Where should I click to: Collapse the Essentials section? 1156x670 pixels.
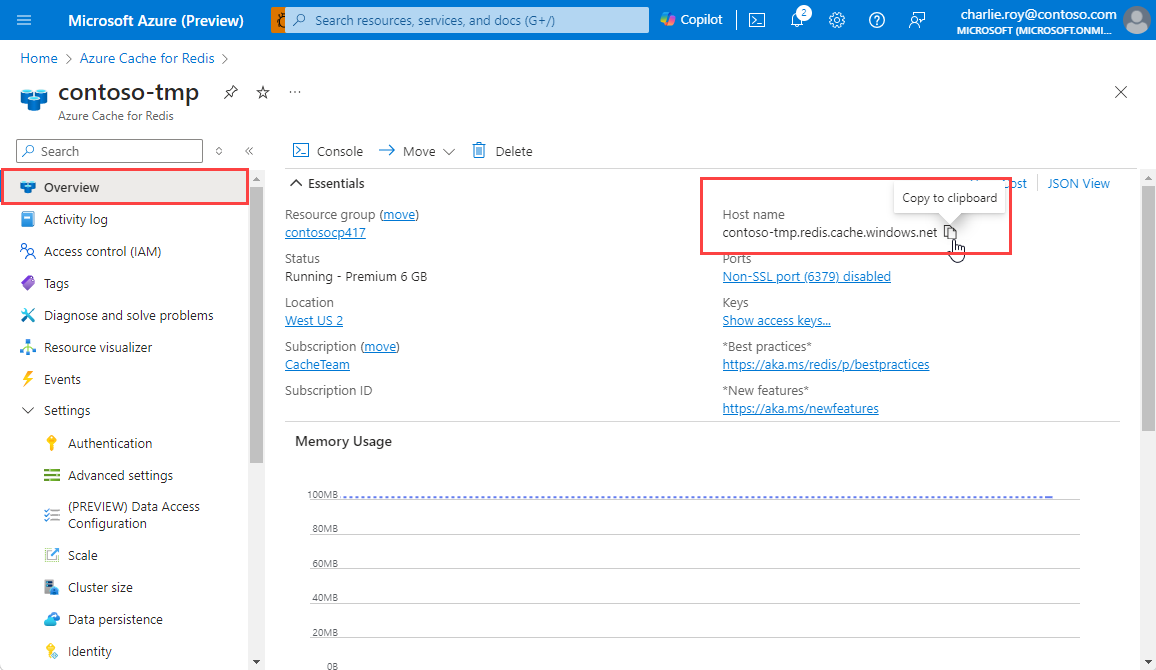pyautogui.click(x=297, y=183)
